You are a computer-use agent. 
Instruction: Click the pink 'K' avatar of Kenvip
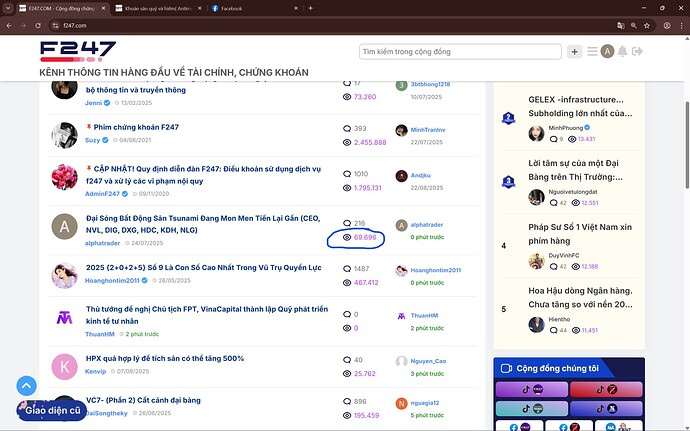65,366
